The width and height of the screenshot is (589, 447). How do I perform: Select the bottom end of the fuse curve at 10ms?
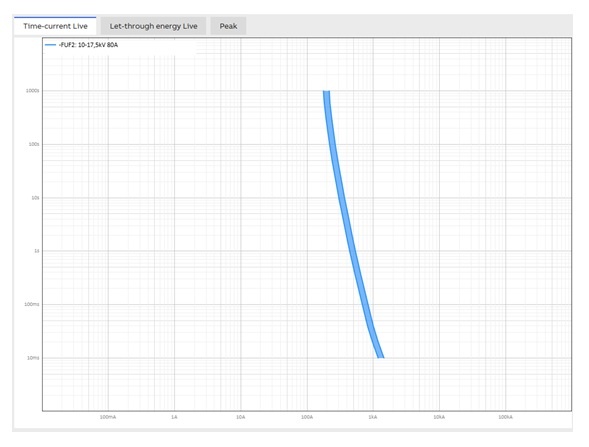tap(381, 356)
